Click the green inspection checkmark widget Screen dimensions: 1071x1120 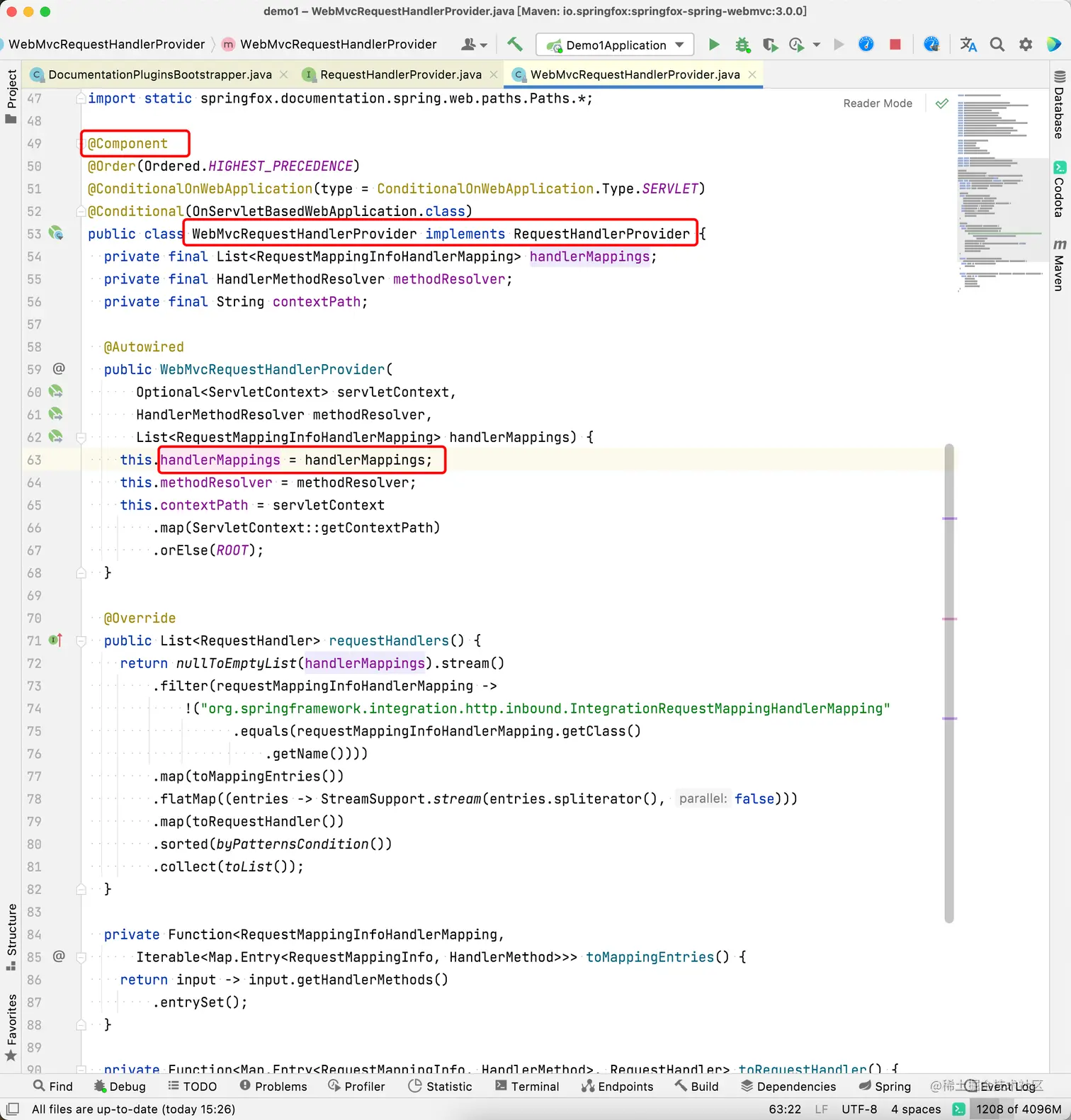click(x=942, y=103)
